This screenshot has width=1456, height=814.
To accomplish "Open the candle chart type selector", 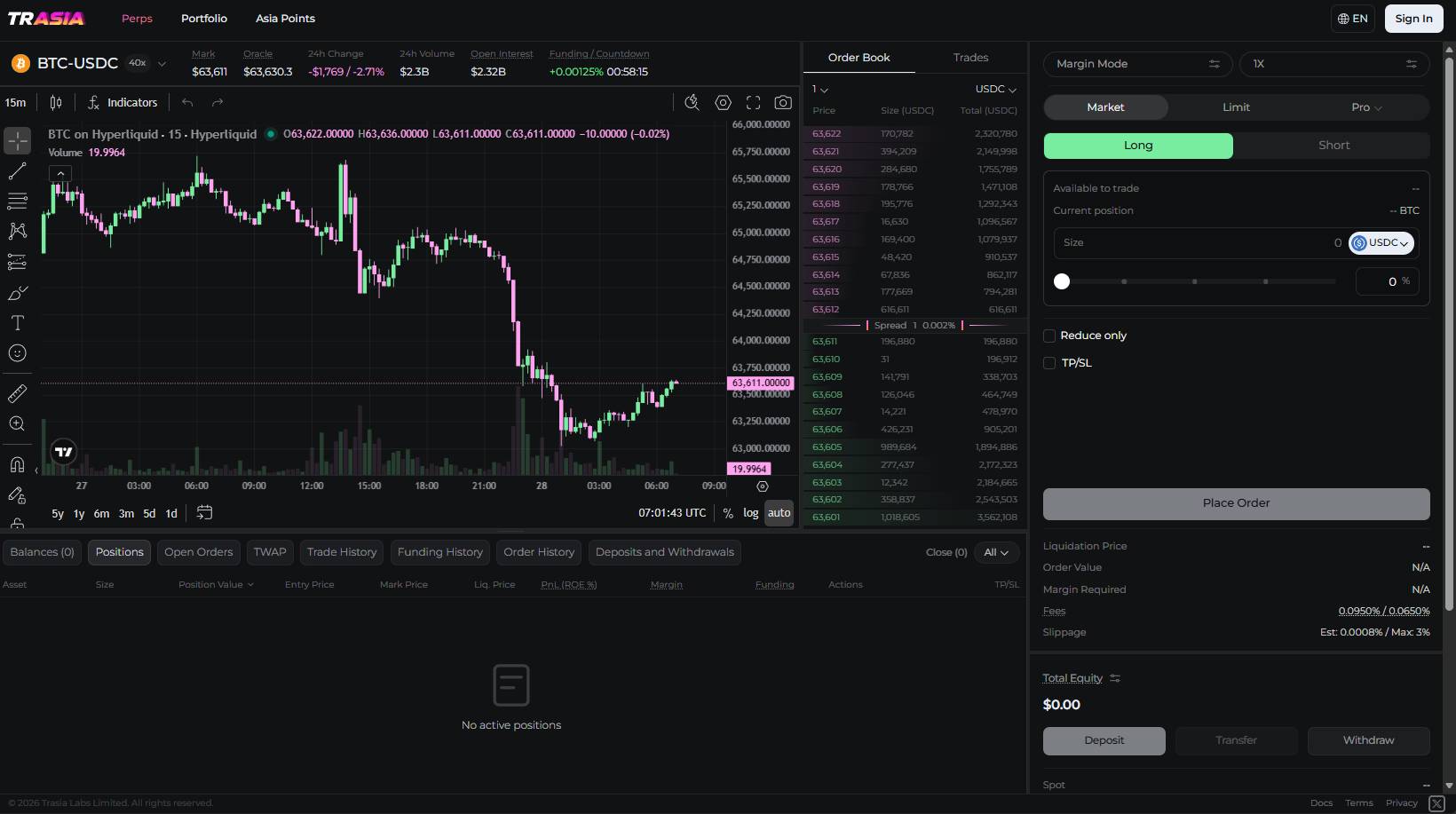I will coord(56,103).
